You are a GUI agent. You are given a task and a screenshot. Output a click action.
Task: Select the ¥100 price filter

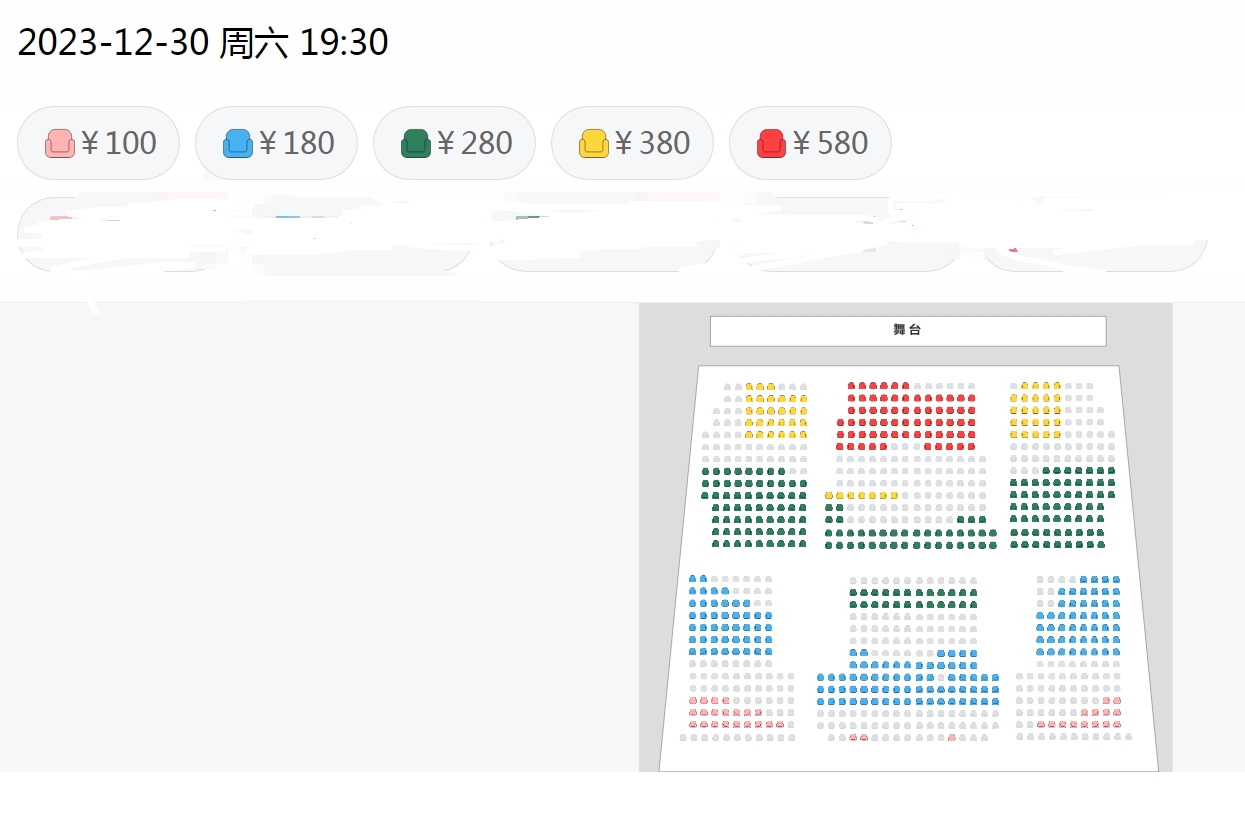click(x=99, y=143)
